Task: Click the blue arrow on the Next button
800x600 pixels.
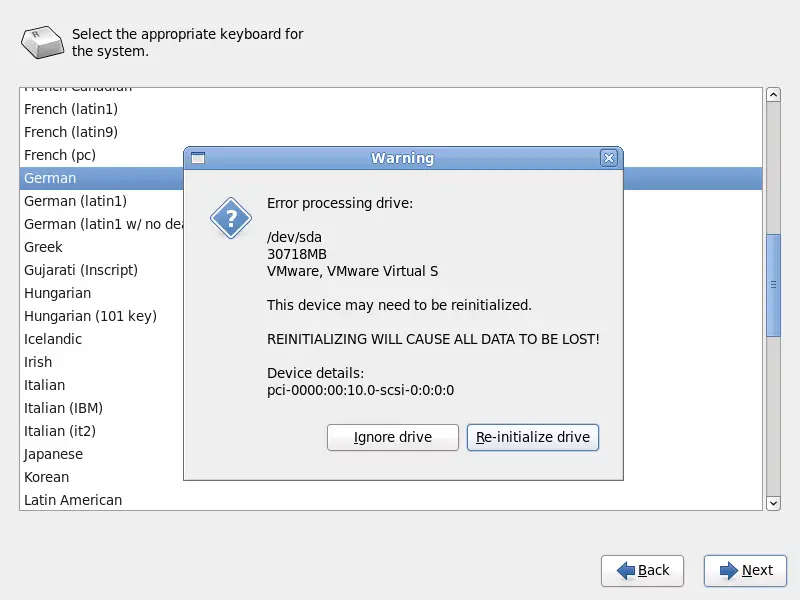Action: 729,570
